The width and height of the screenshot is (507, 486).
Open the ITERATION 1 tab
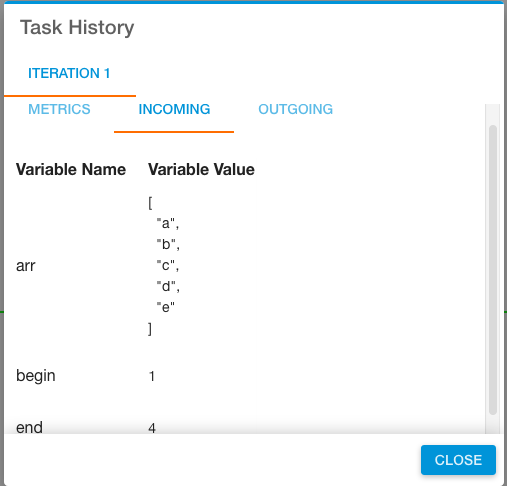[x=69, y=73]
